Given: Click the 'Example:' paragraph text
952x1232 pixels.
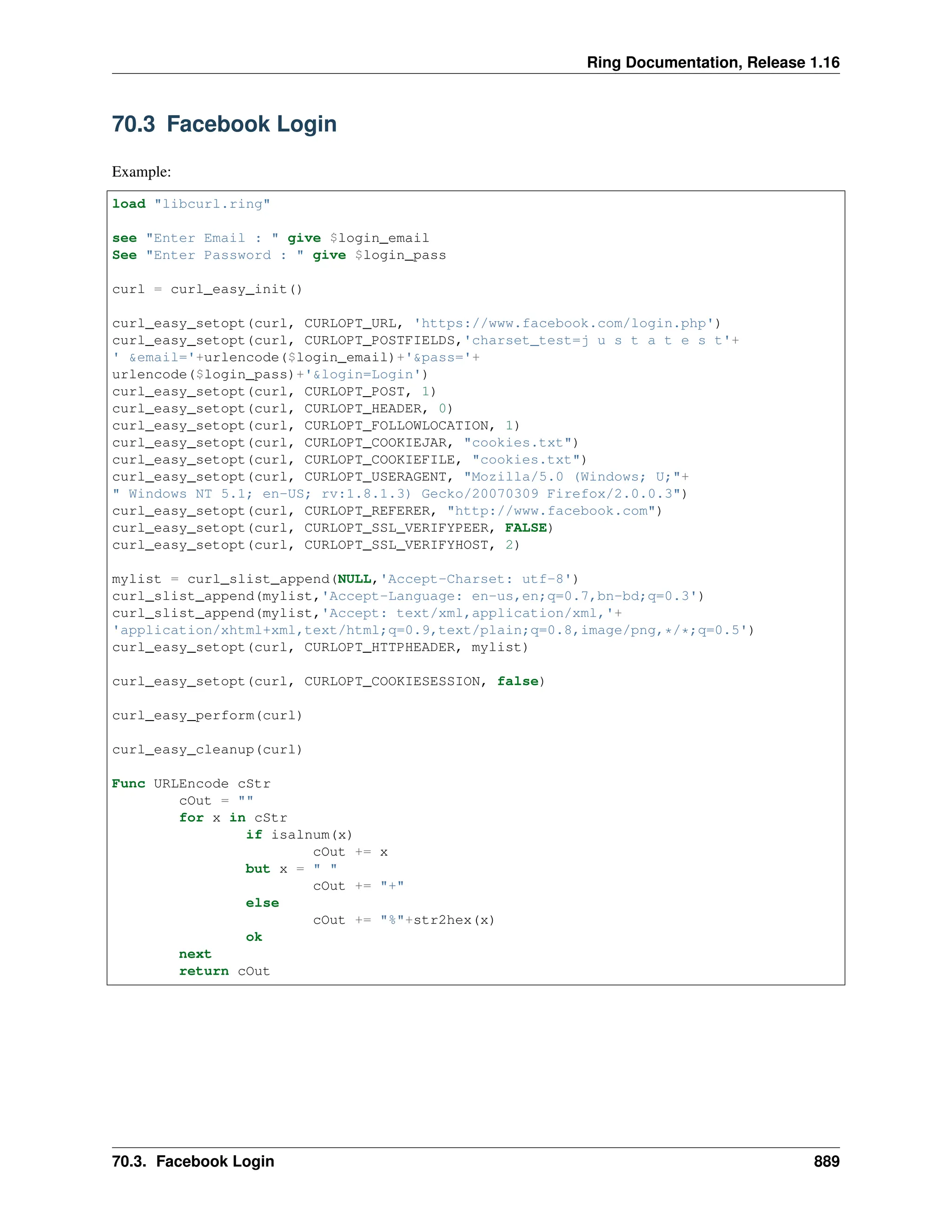Looking at the screenshot, I should 141,172.
